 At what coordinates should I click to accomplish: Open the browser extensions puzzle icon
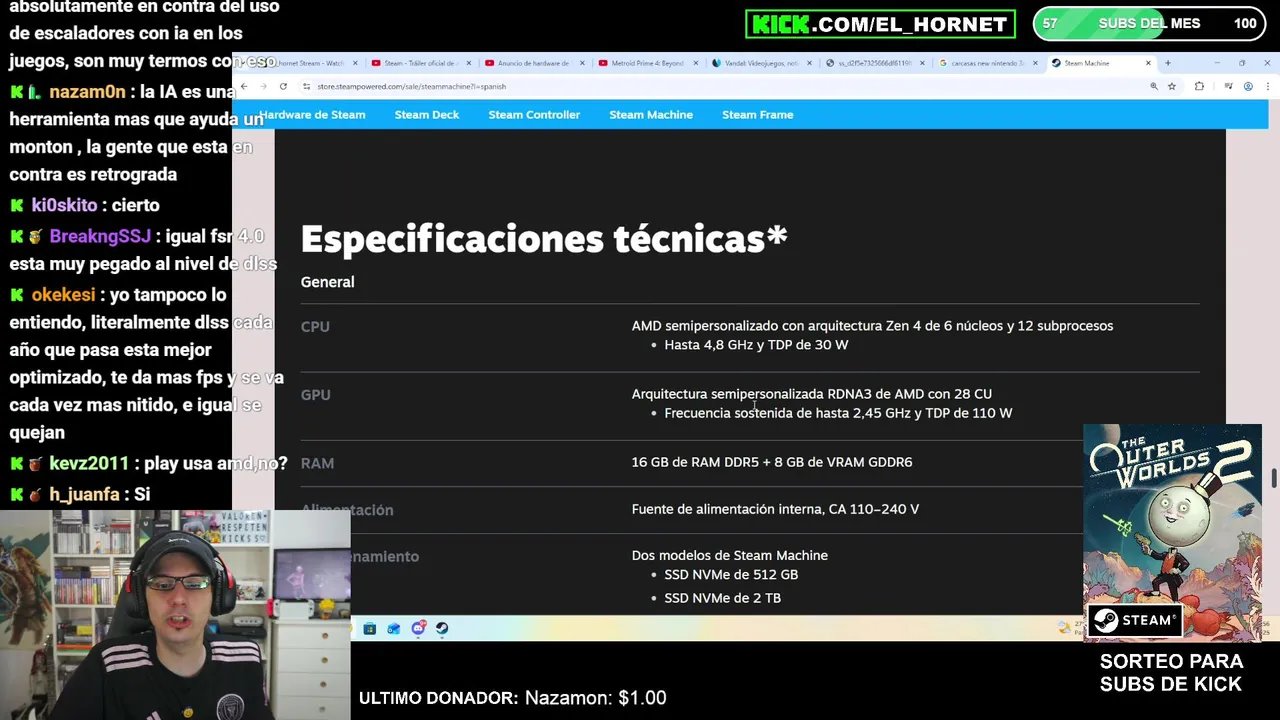coord(1199,86)
